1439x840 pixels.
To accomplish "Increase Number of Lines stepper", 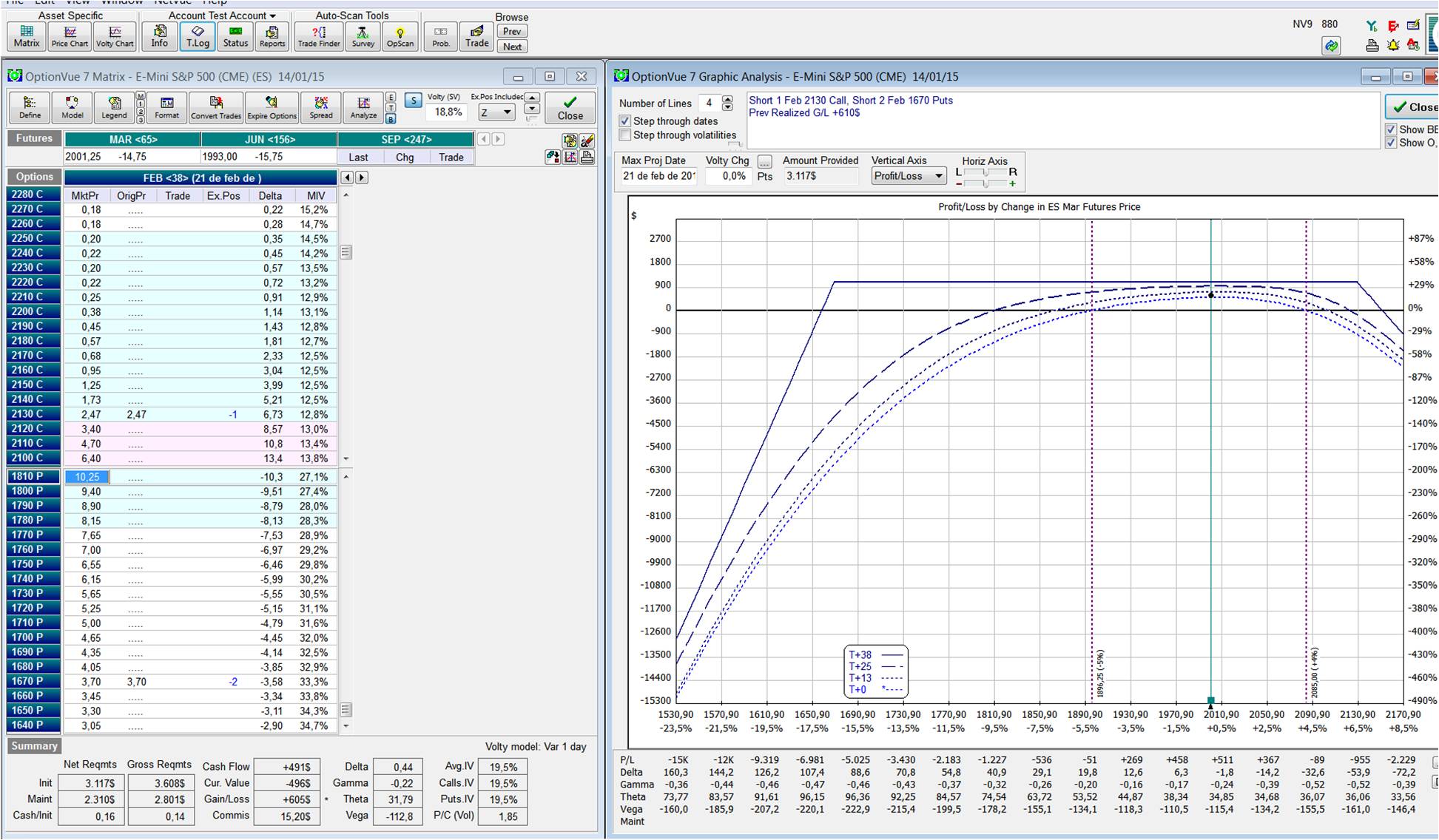I will coord(727,99).
